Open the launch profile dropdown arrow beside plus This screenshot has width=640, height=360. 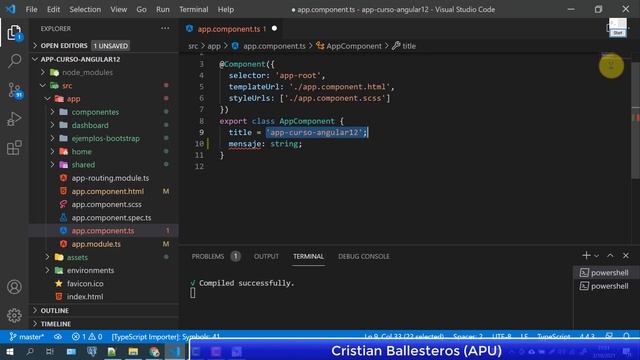pyautogui.click(x=596, y=256)
